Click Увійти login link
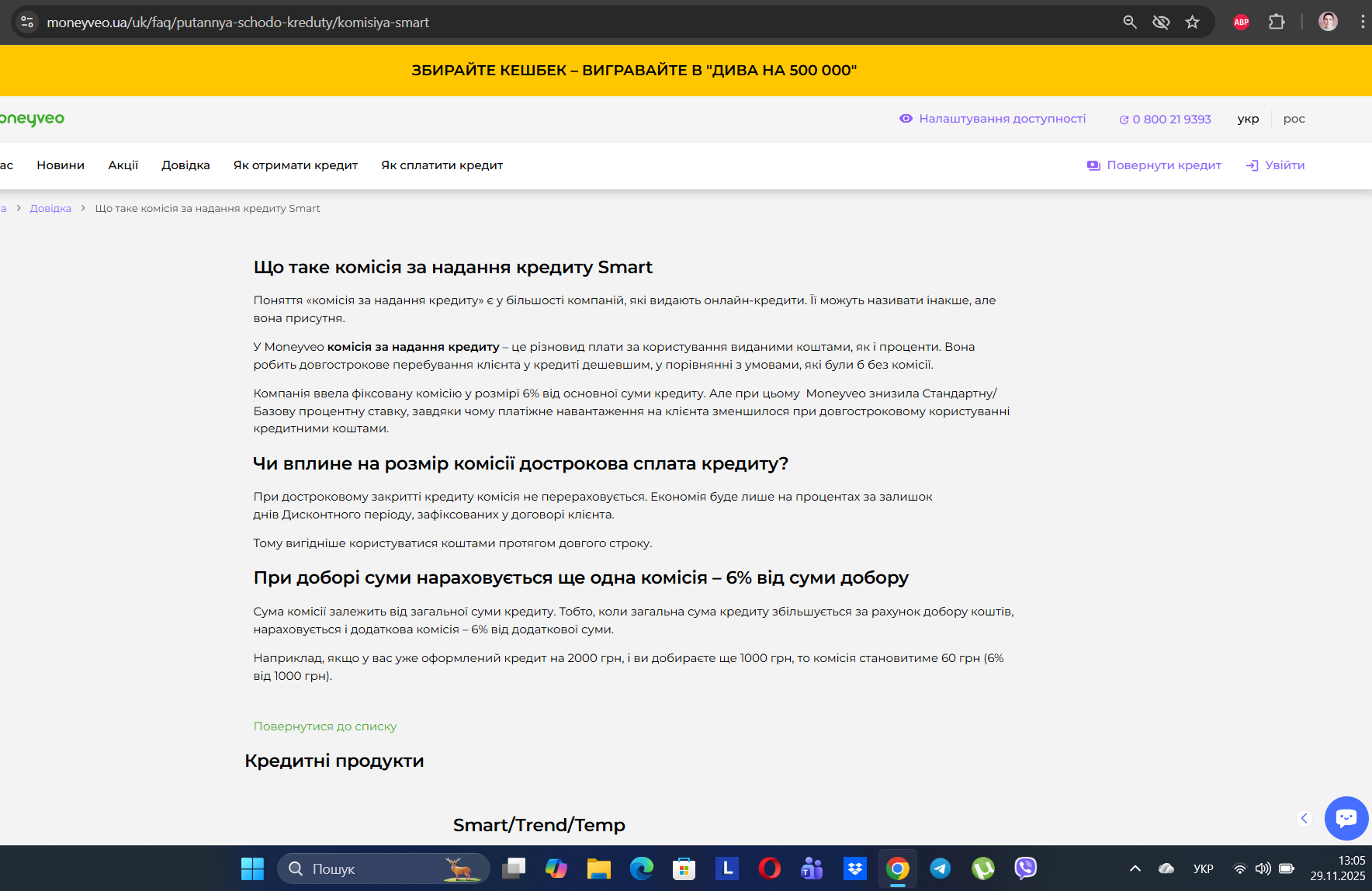Image resolution: width=1372 pixels, height=891 pixels. pyautogui.click(x=1275, y=165)
